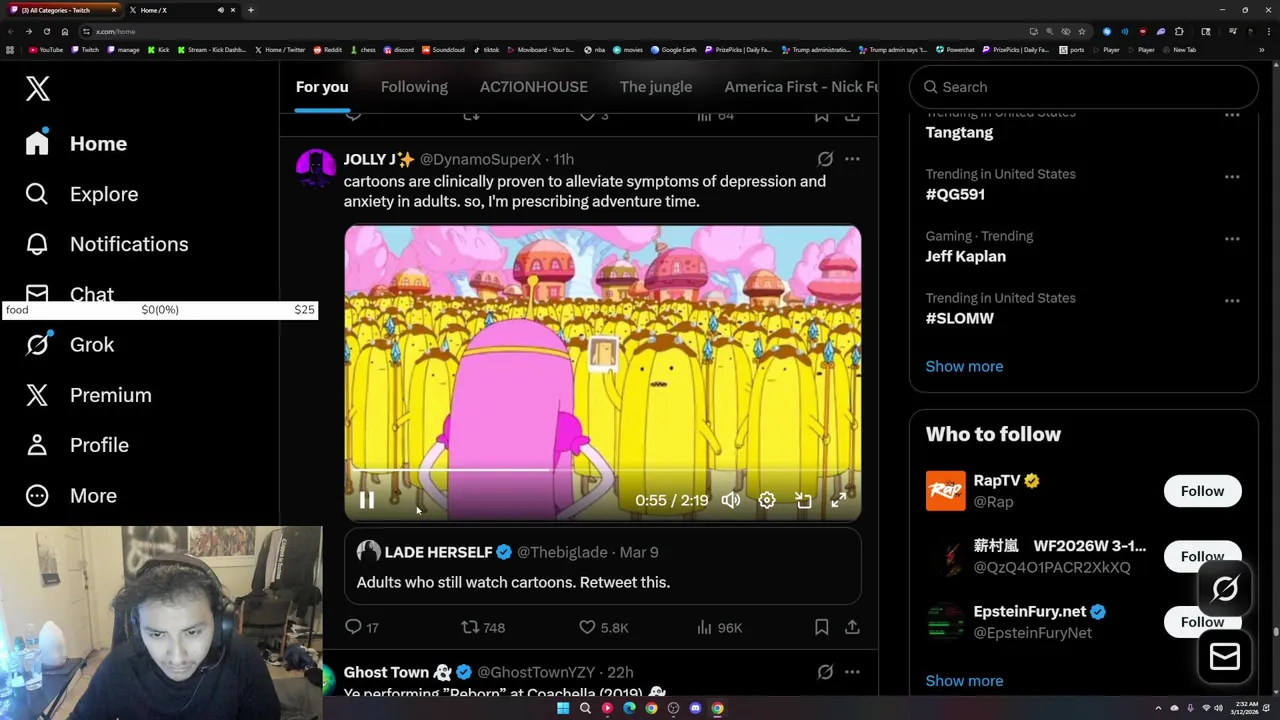The width and height of the screenshot is (1280, 720).
Task: Mute the video volume
Action: coord(731,500)
